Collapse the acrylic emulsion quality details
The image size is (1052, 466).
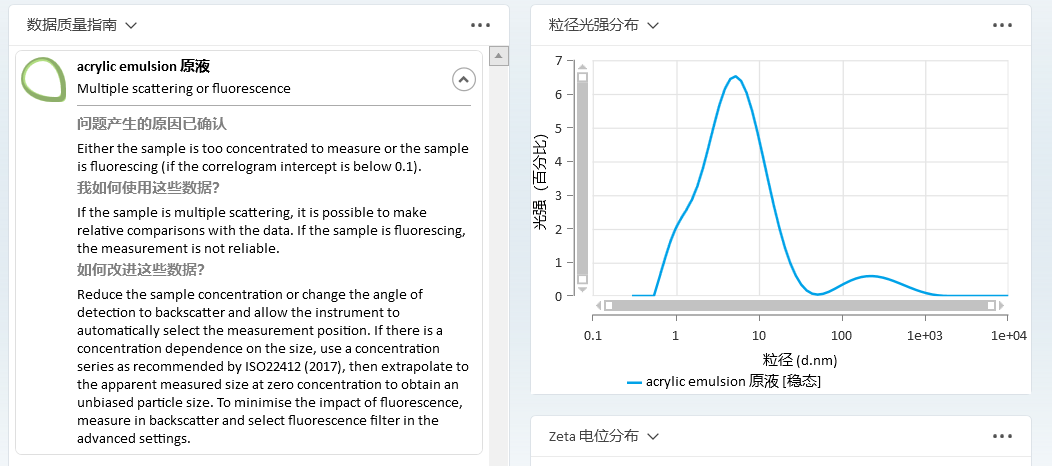pyautogui.click(x=463, y=79)
